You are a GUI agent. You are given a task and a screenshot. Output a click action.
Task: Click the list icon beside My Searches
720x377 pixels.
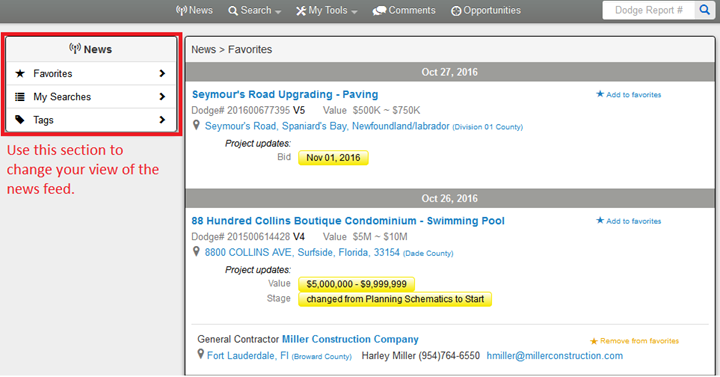[20, 97]
